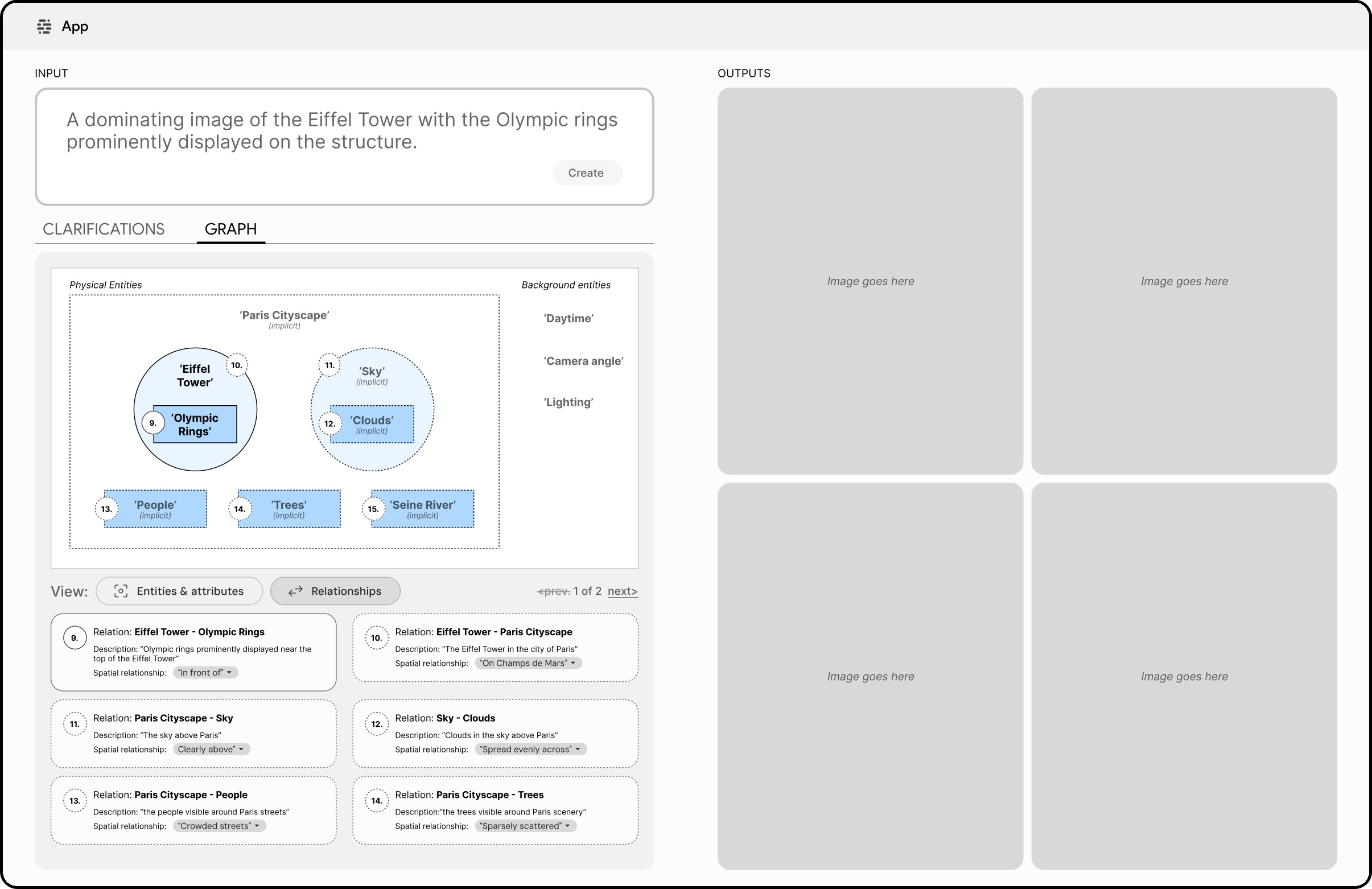Open the "In front of" spatial dropdown
This screenshot has width=1372, height=889.
205,672
